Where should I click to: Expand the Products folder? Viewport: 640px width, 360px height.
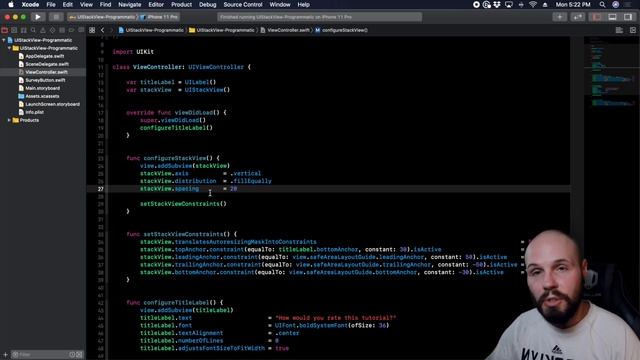tap(9, 120)
